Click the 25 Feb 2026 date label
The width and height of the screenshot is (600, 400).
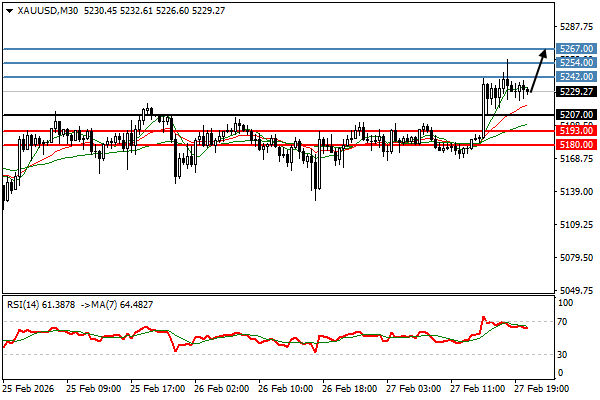(x=30, y=386)
